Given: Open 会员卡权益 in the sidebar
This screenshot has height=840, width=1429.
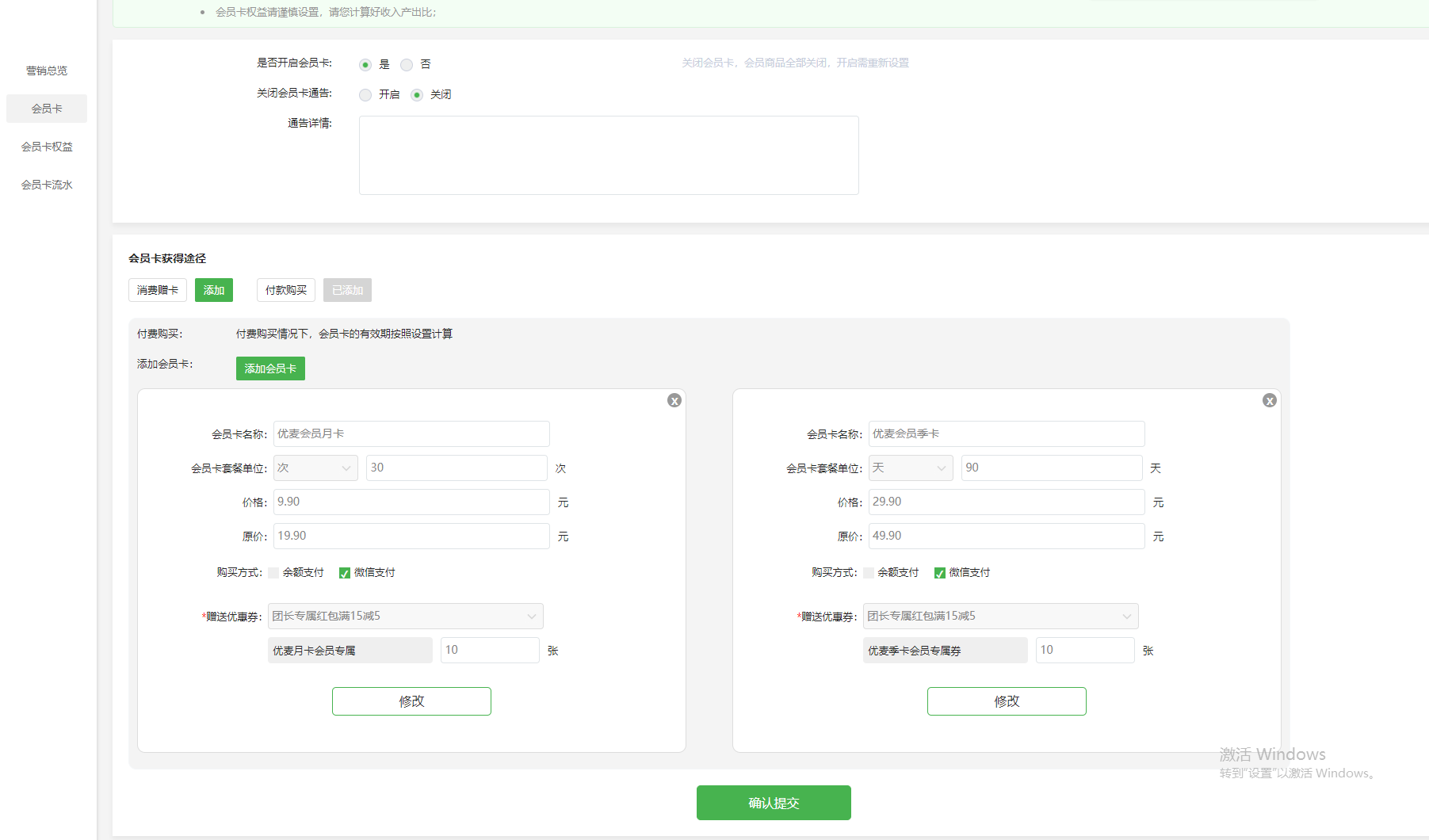Looking at the screenshot, I should pos(47,147).
